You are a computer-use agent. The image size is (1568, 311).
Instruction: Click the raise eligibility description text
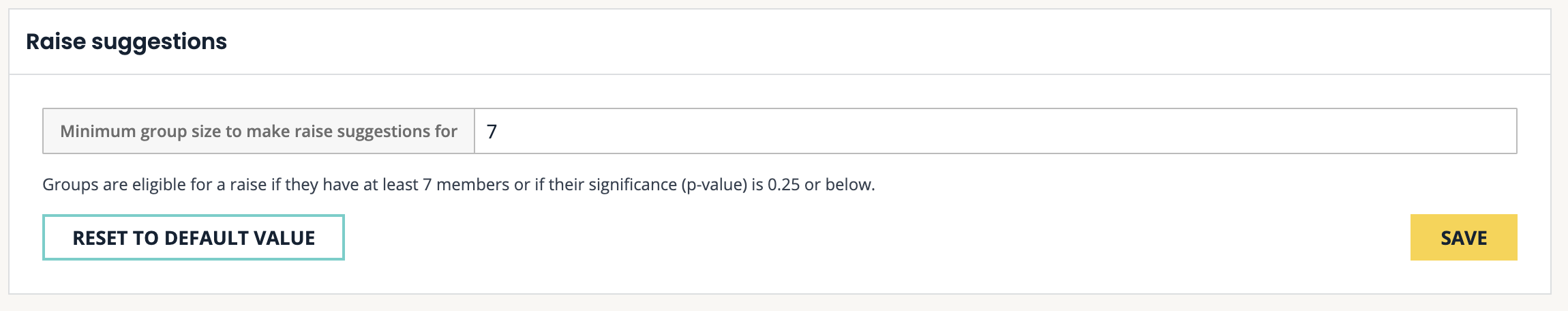coord(458,185)
